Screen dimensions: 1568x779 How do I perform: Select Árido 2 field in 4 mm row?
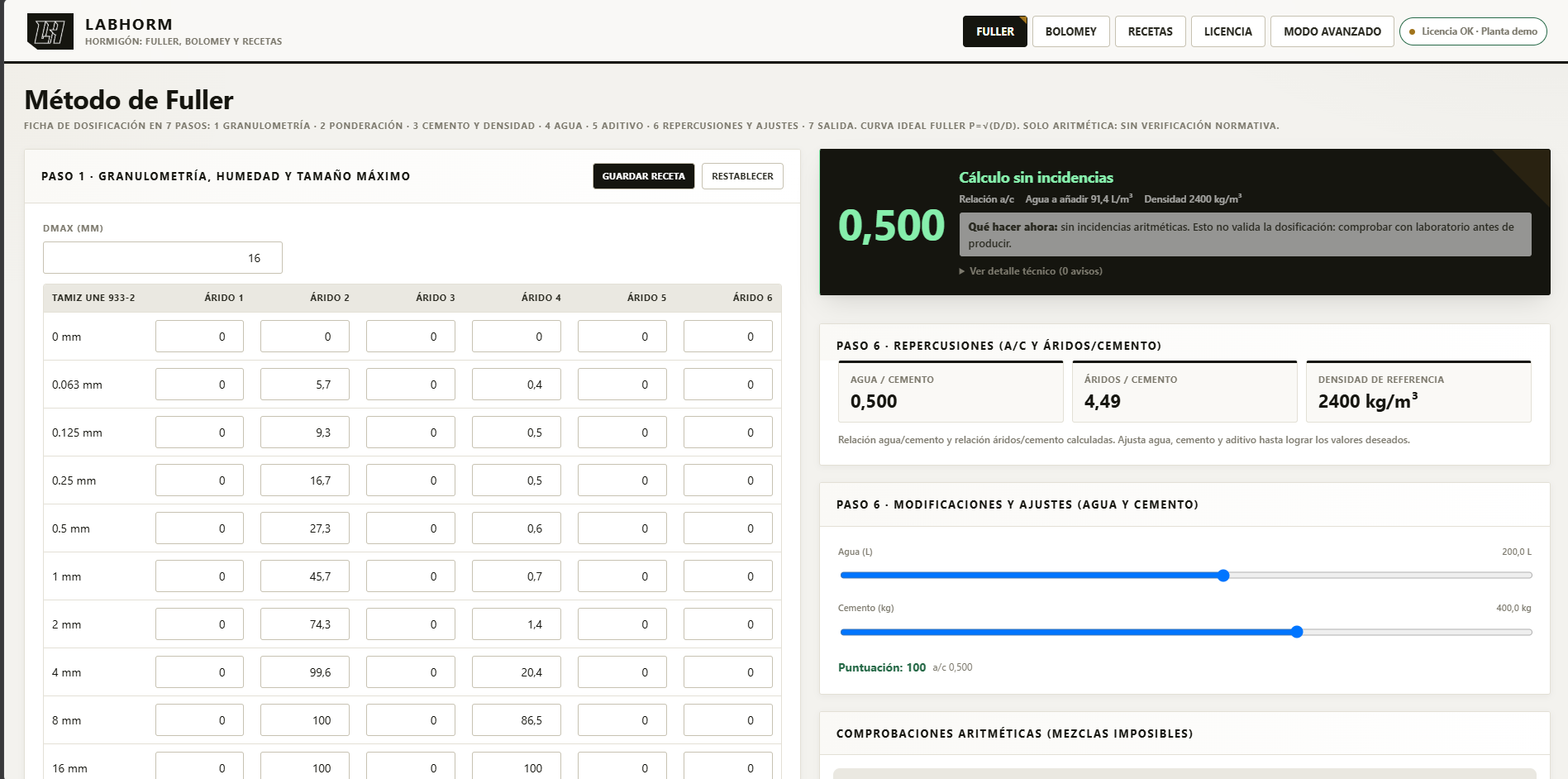305,672
